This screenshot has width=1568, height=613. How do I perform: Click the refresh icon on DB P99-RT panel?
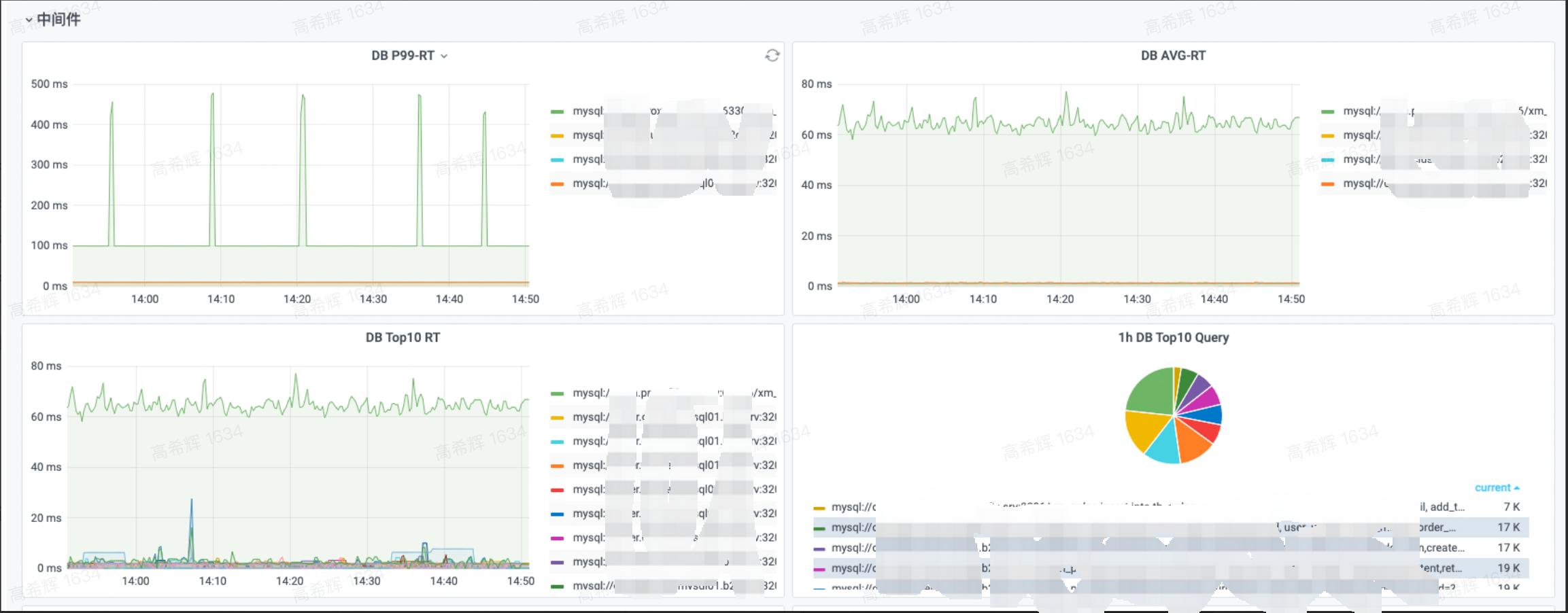click(772, 55)
